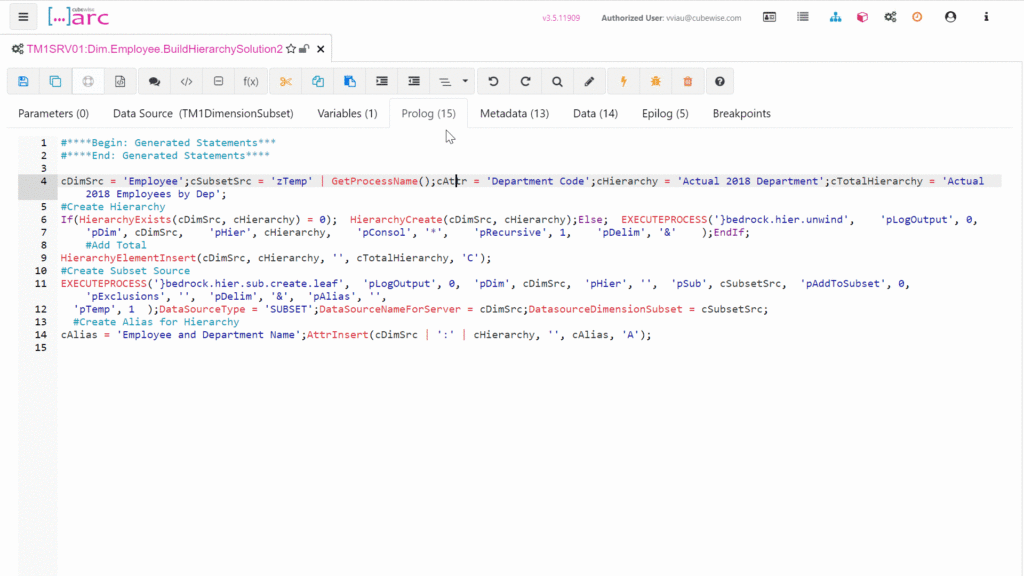Viewport: 1024px width, 576px height.
Task: Open the Breakpoints tab
Action: pyautogui.click(x=741, y=114)
